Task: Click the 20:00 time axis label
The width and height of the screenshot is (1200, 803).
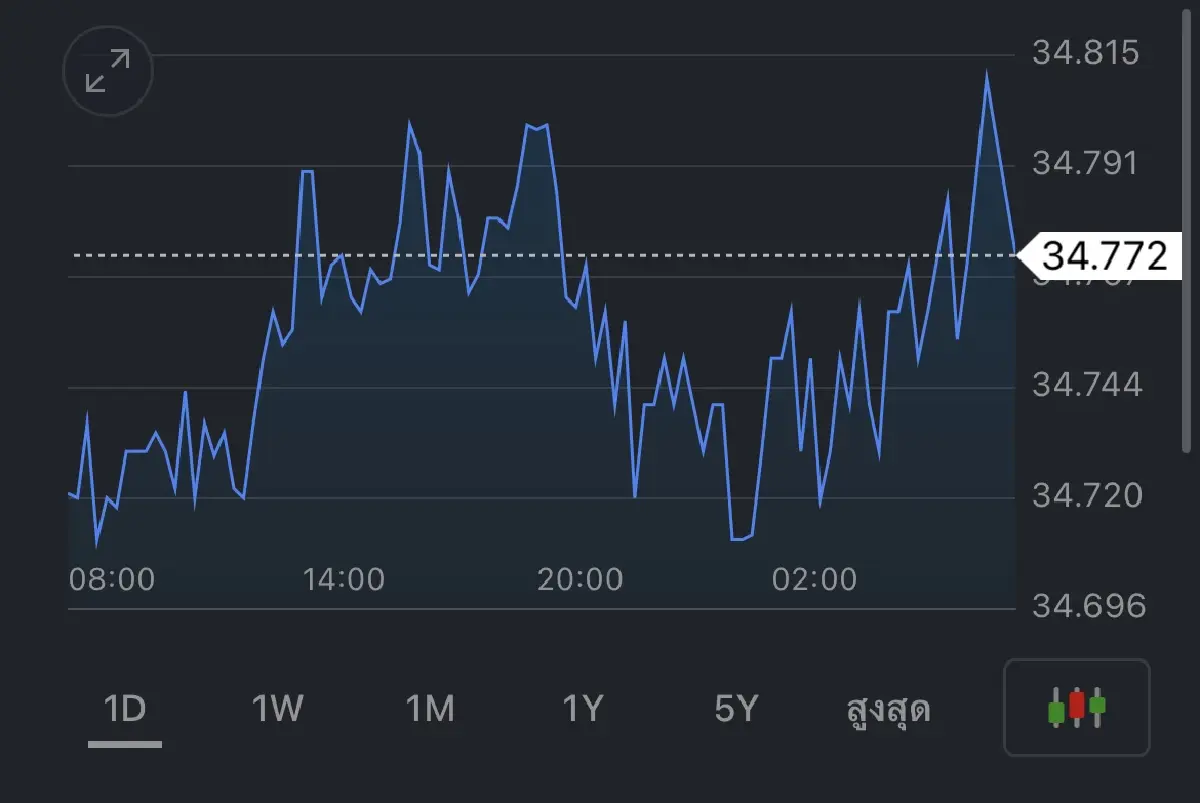Action: click(580, 579)
